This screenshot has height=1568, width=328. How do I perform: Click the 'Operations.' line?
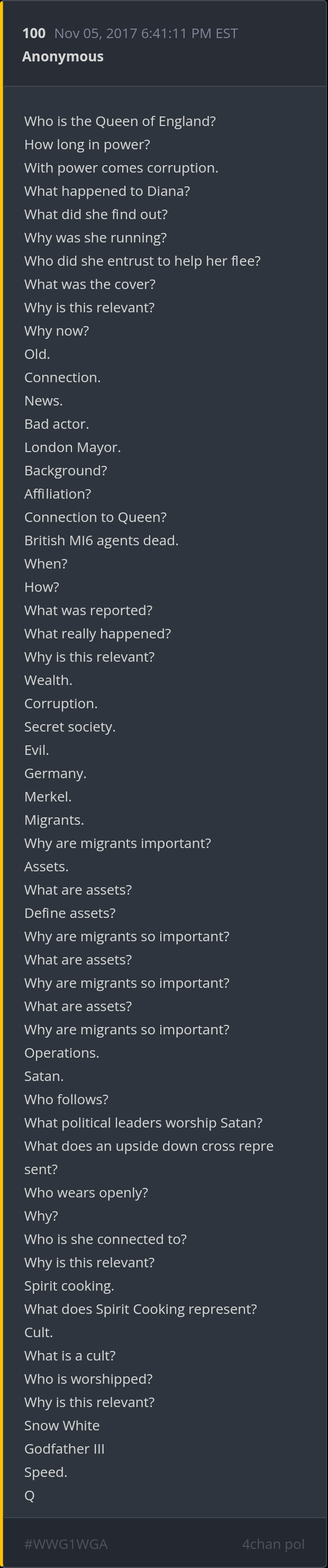coord(61,1053)
